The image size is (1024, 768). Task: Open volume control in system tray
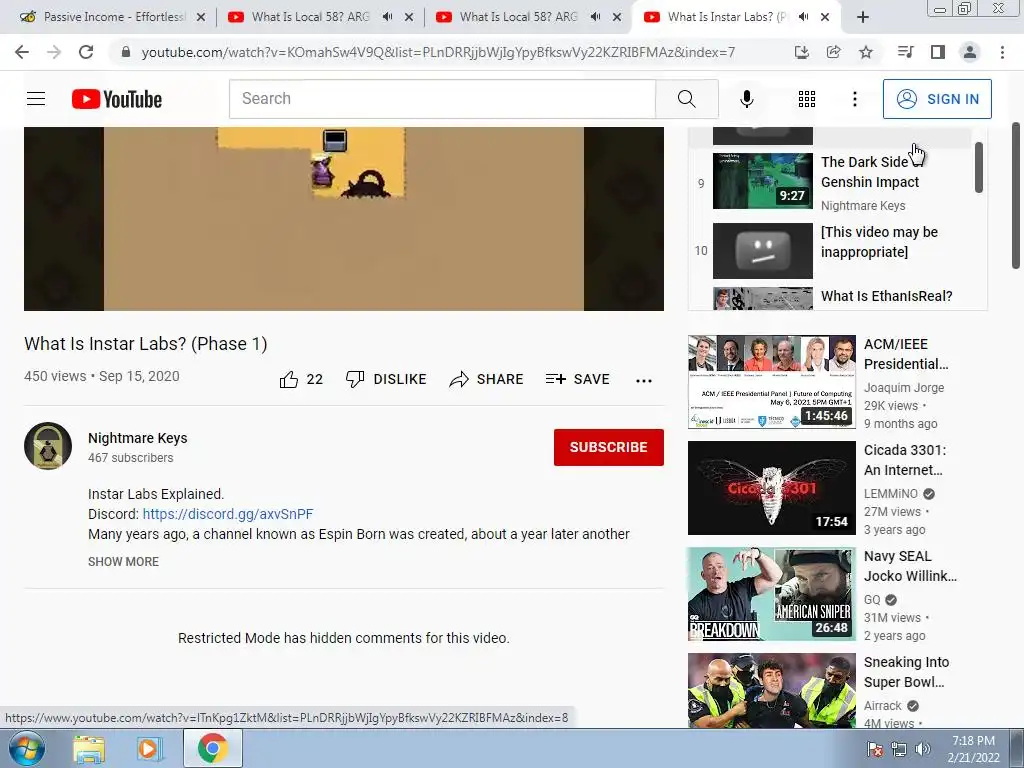[922, 750]
